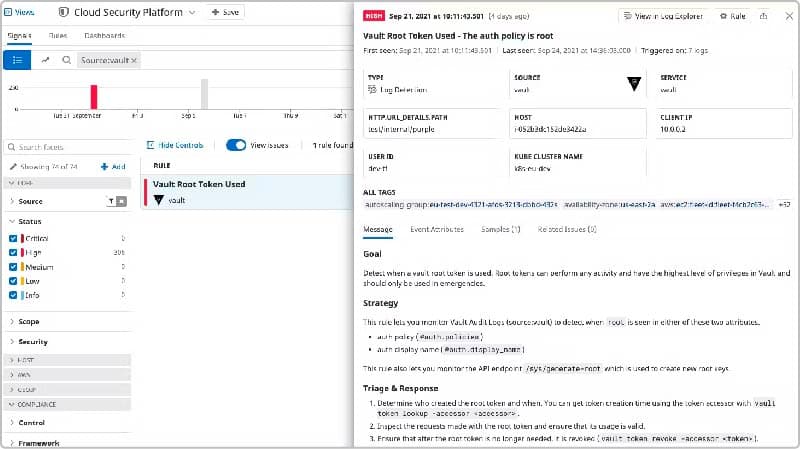Image resolution: width=800 pixels, height=449 pixels.
Task: Click the share/export icon in detail panel
Action: coord(762,16)
